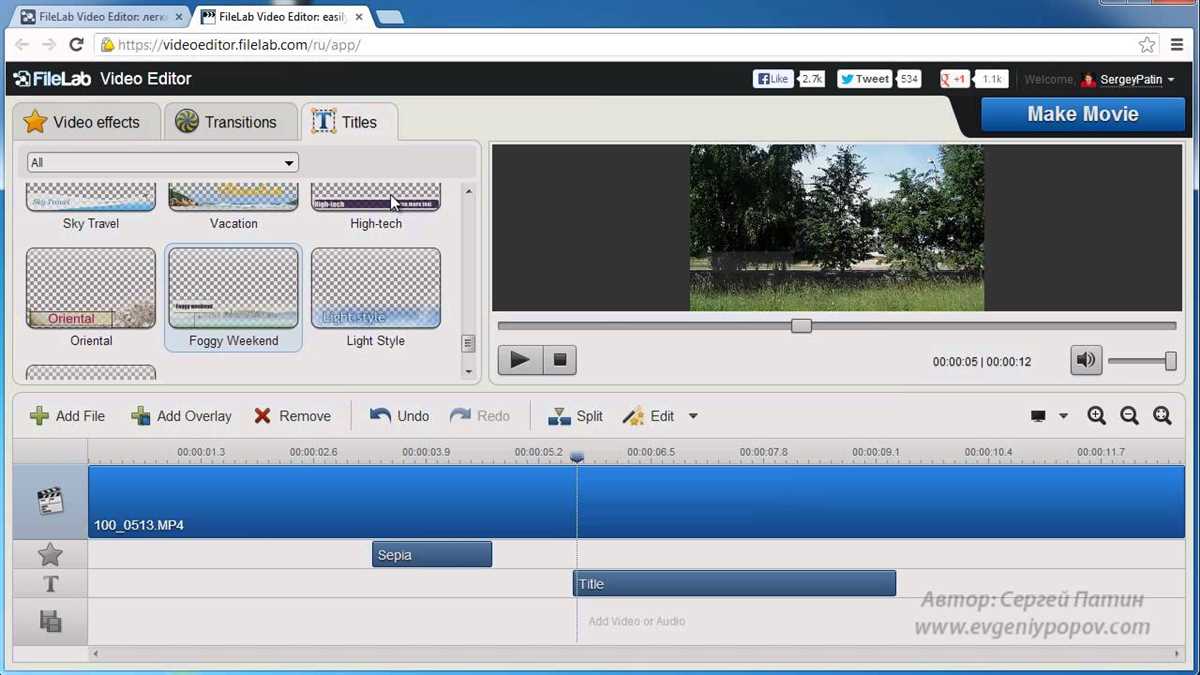Image resolution: width=1200 pixels, height=675 pixels.
Task: Click the Add Video or Audio placeholder
Action: [x=636, y=621]
